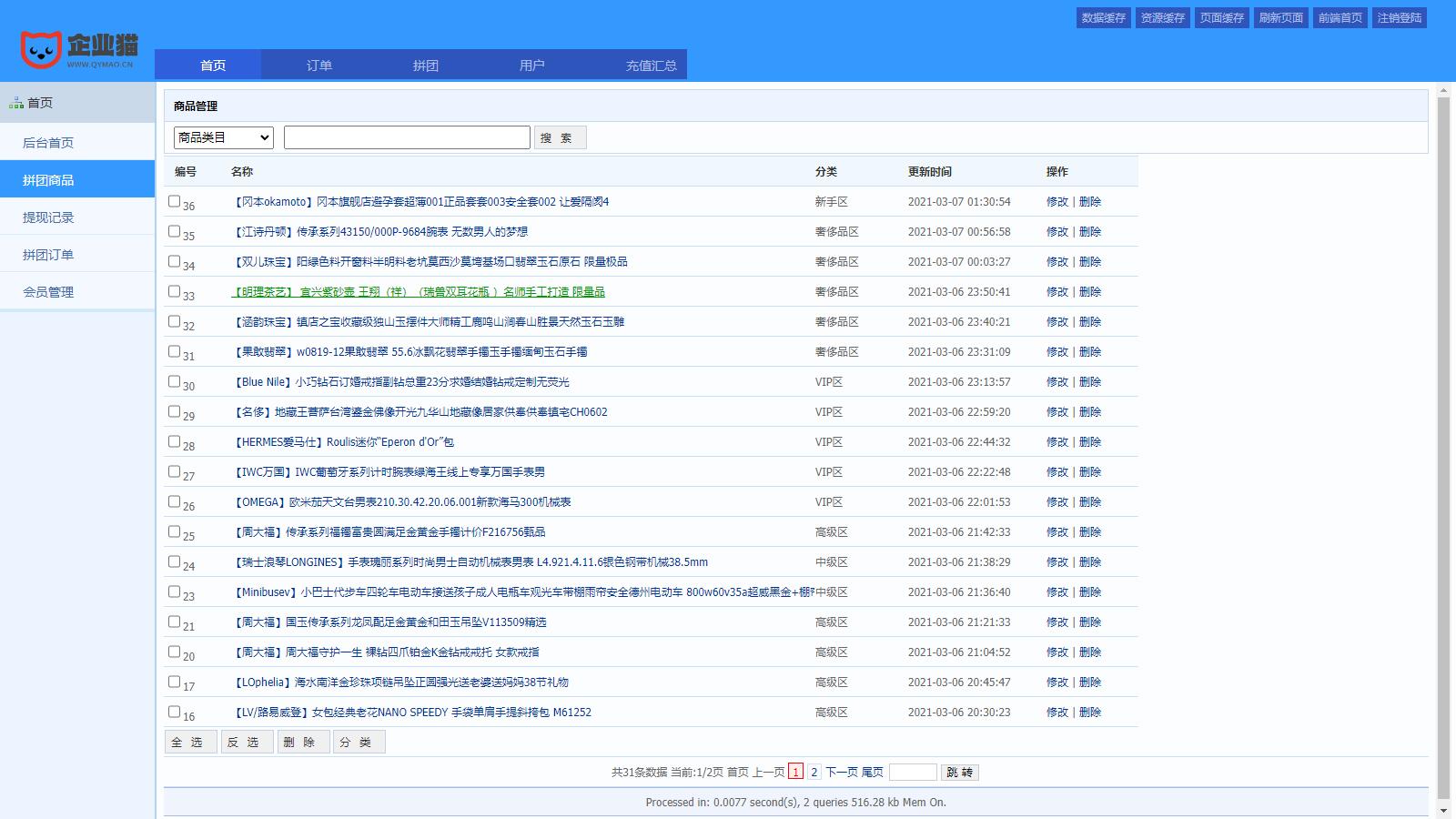1456x819 pixels.
Task: Click the 注销登陆 logout button
Action: tap(1399, 18)
